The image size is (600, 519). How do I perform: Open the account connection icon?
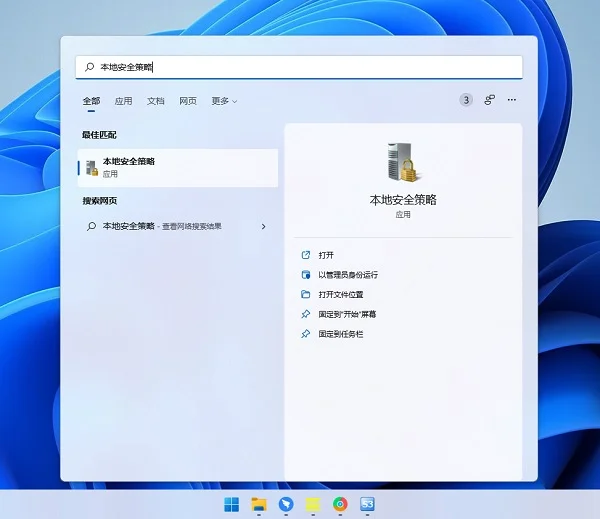[x=489, y=100]
